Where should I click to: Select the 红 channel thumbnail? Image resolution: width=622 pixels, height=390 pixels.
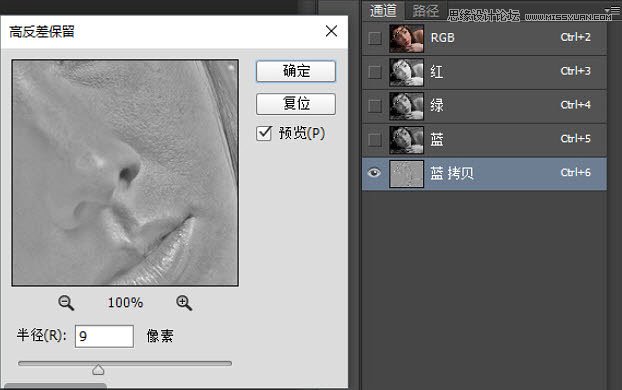(406, 72)
